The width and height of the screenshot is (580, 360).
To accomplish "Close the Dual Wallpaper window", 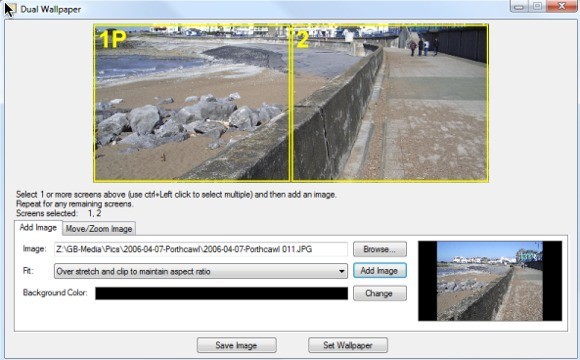I will (562, 6).
